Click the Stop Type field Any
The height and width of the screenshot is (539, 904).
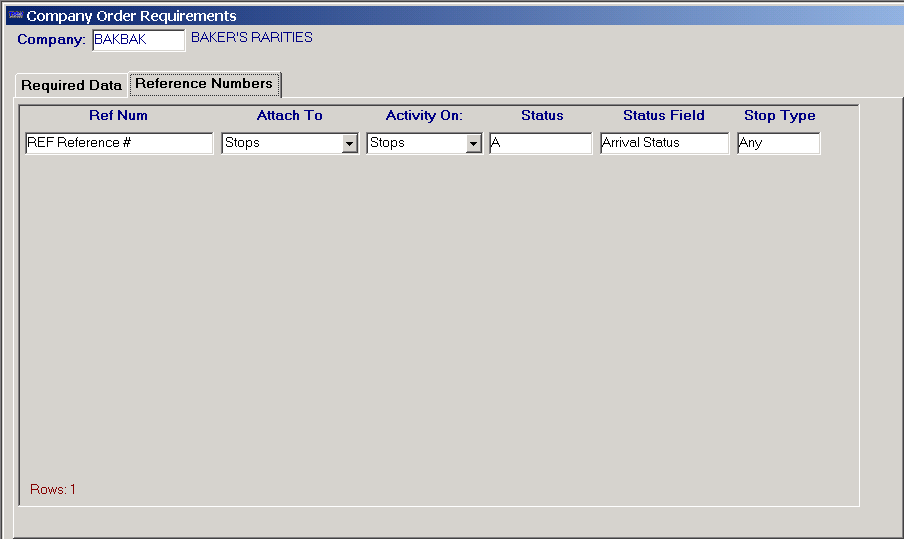tap(778, 143)
